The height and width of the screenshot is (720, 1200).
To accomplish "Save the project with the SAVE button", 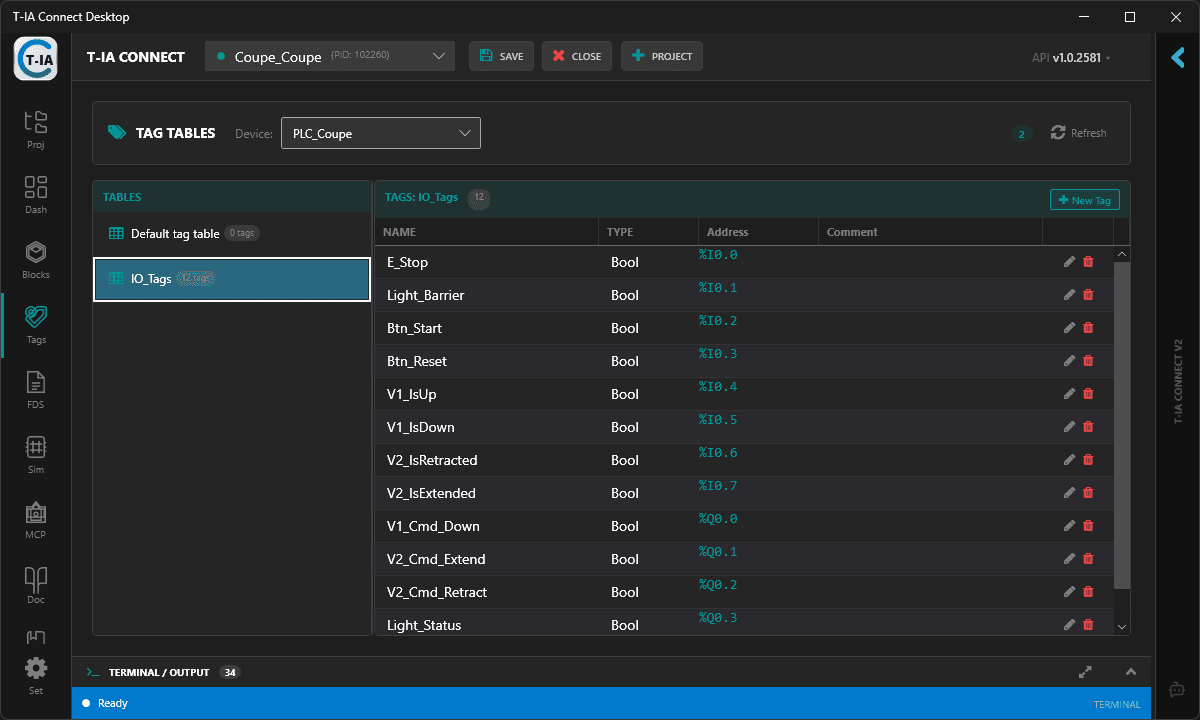I will point(500,56).
